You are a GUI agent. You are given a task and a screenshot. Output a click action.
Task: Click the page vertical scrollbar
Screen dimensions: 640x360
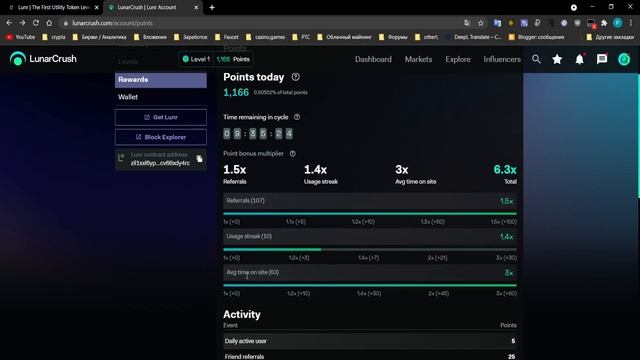(638, 135)
